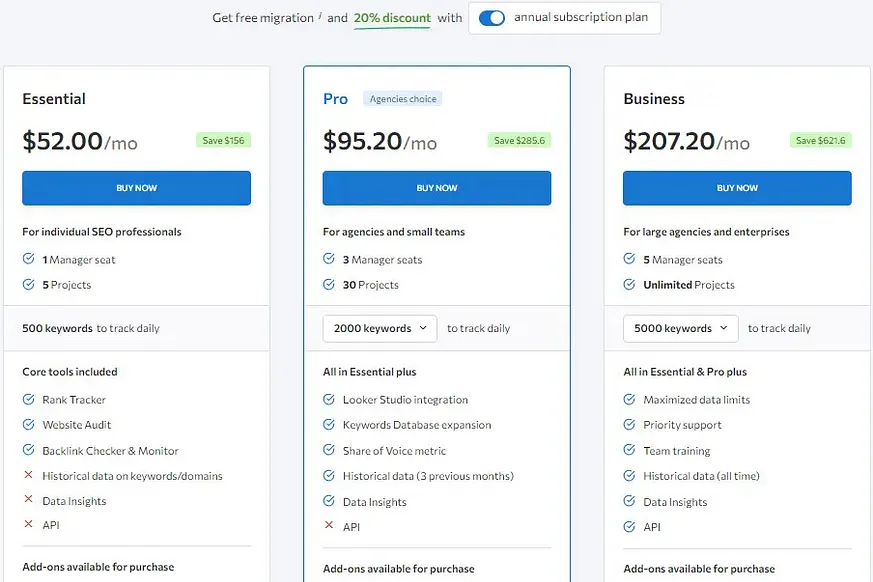Toggle the annual subscription plan switch

[492, 18]
